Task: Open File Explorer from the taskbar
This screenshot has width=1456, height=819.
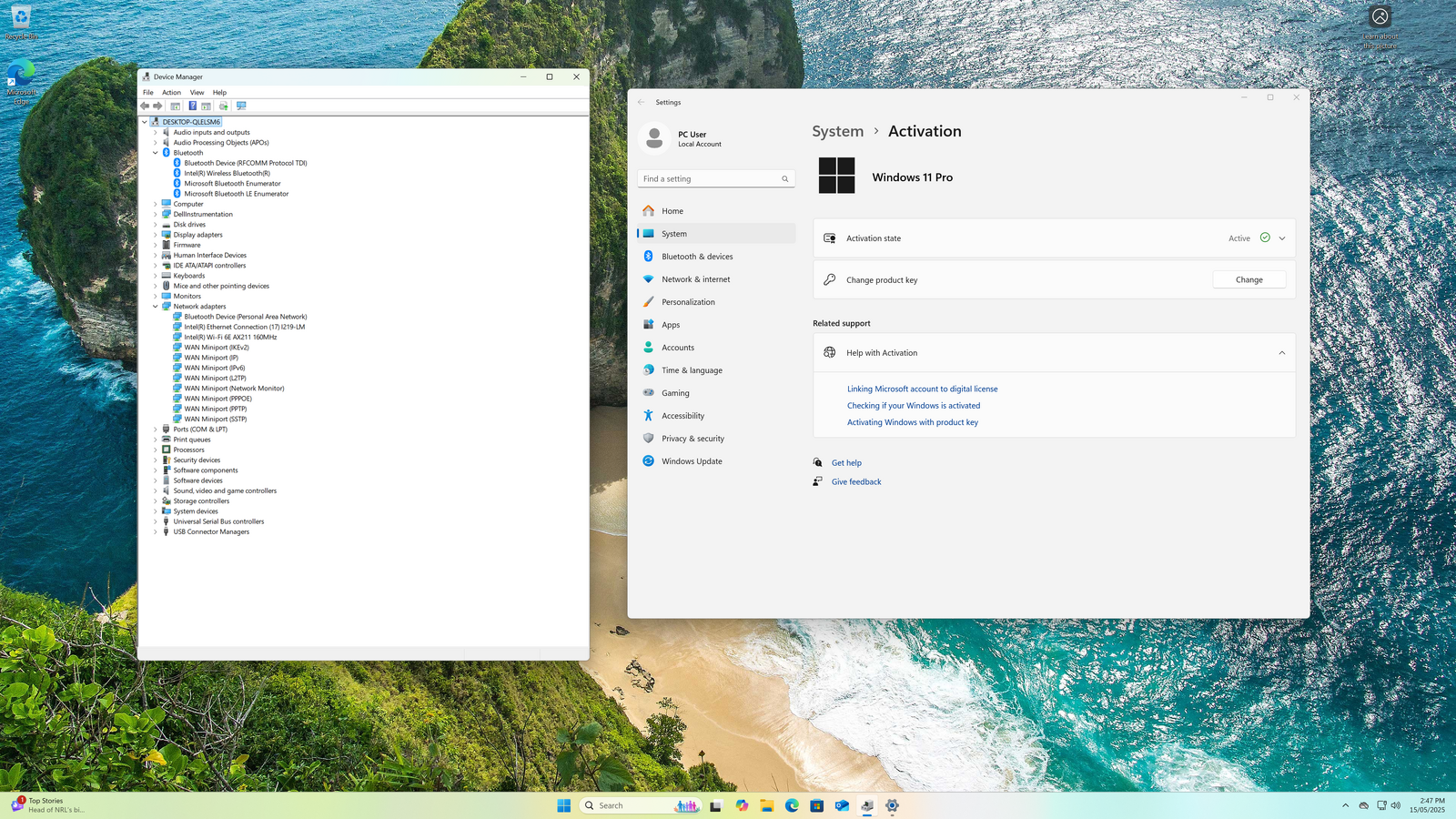Action: coord(767,805)
